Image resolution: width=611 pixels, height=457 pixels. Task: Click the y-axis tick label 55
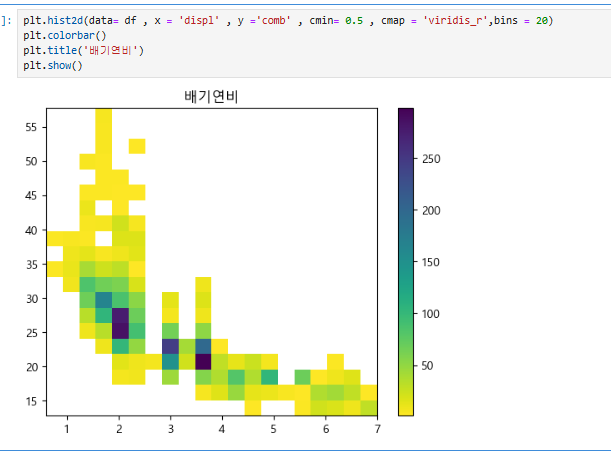(31, 127)
